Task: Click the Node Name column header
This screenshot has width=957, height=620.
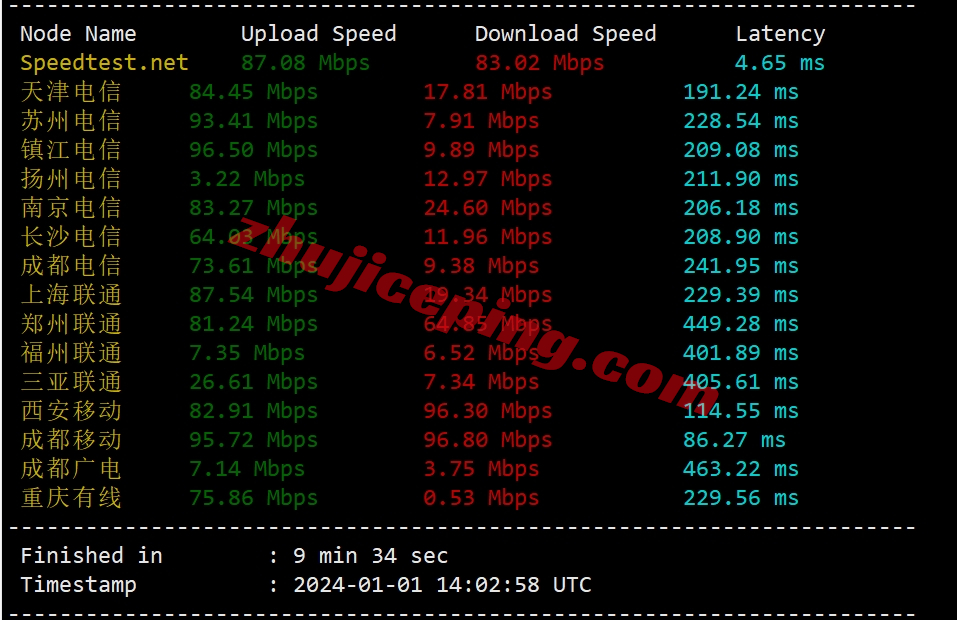Action: 78,34
